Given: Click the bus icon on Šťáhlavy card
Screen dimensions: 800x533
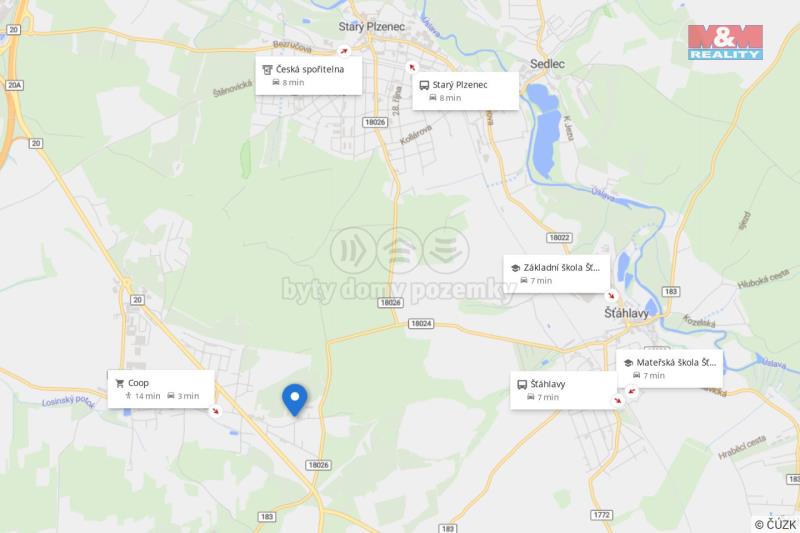Looking at the screenshot, I should click(x=522, y=384).
